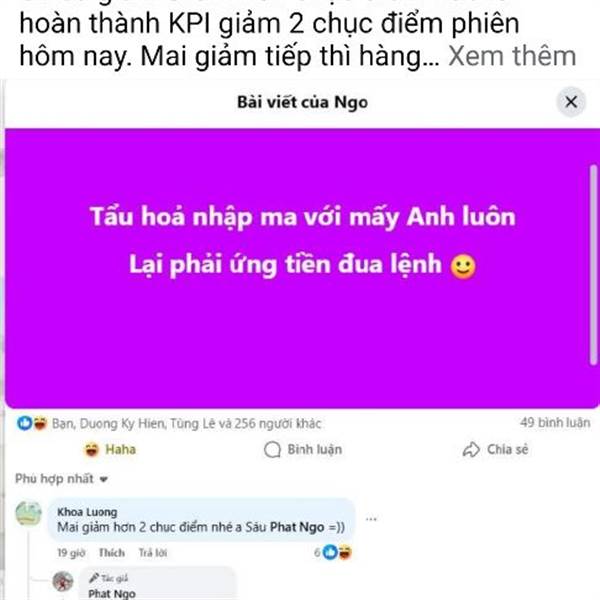Close the Bài viết của Ngo dialog
The height and width of the screenshot is (600, 600).
coord(571,102)
